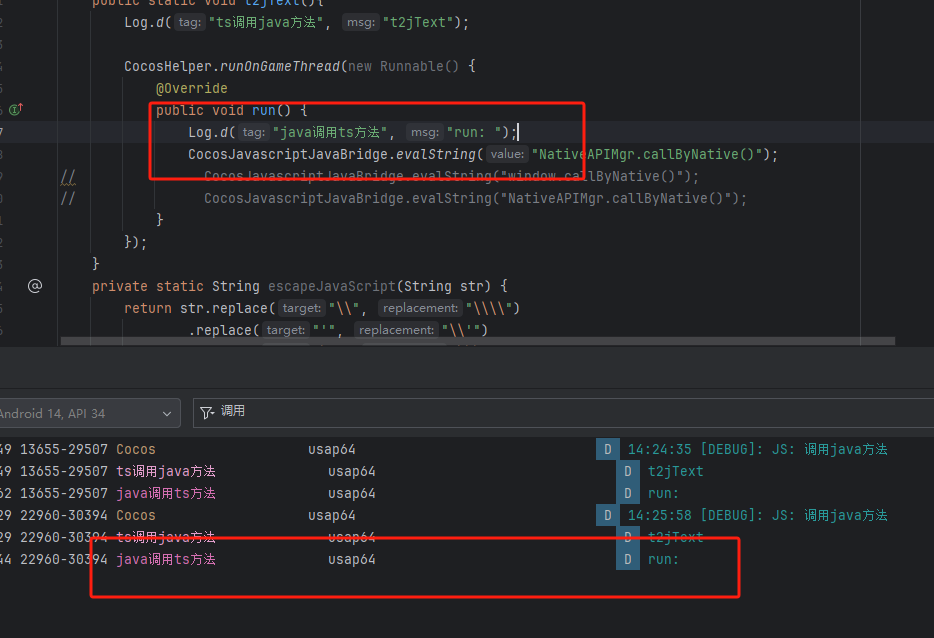Click the @ gutter icon beside escapeJavaScript
Image resolution: width=934 pixels, height=638 pixels.
(x=35, y=286)
